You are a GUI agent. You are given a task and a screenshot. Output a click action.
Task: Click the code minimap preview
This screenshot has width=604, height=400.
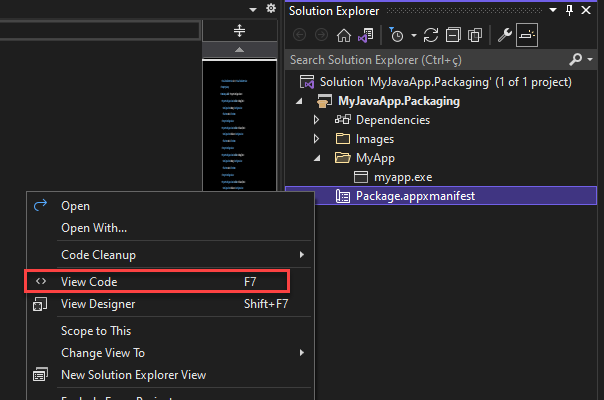(240, 126)
